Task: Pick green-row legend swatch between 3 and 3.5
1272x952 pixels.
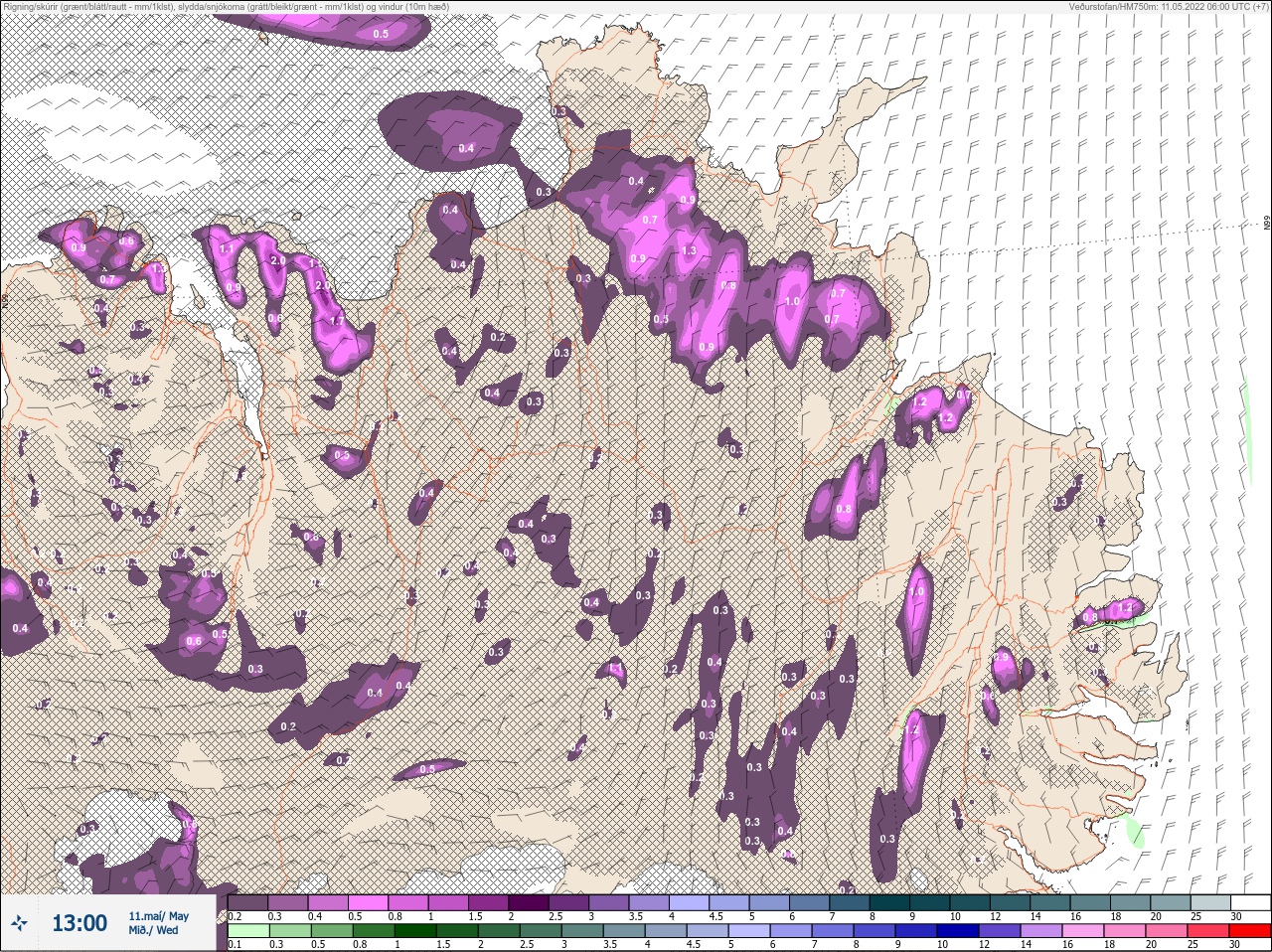Action: [x=582, y=931]
